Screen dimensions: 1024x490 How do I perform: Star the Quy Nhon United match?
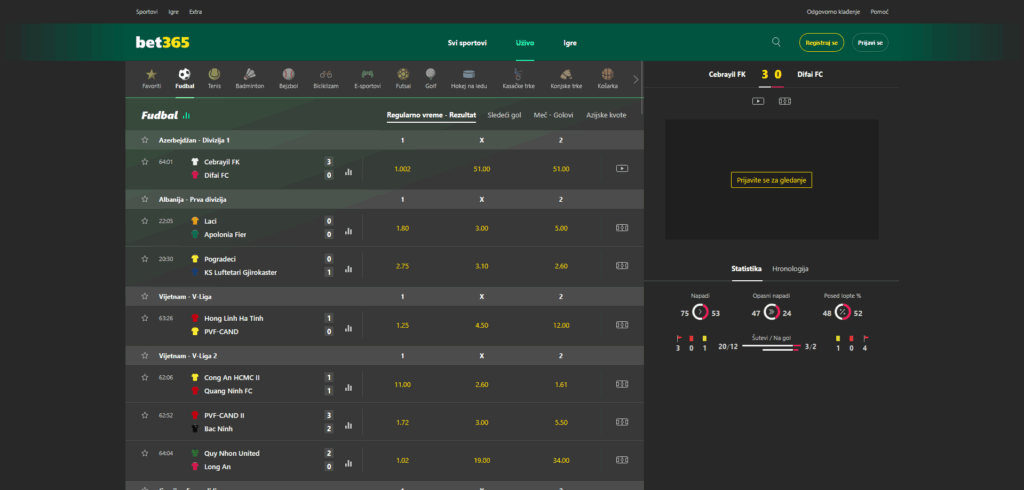coord(145,453)
